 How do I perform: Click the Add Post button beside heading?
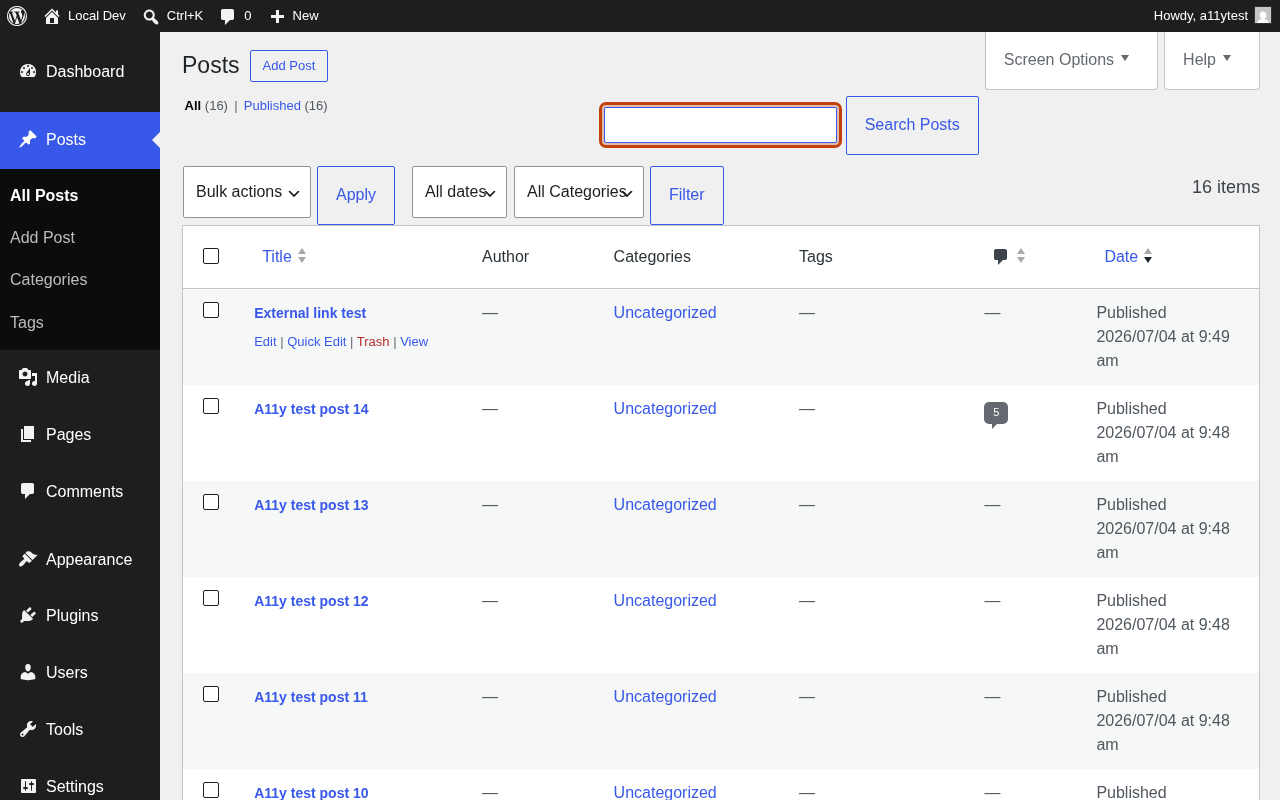tap(289, 66)
